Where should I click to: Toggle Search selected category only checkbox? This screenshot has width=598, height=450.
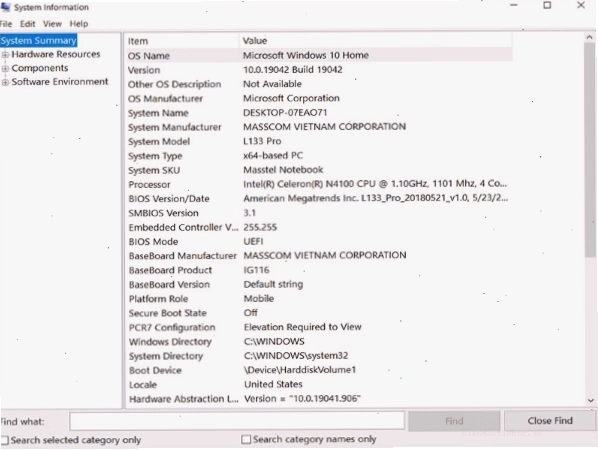(x=5, y=440)
